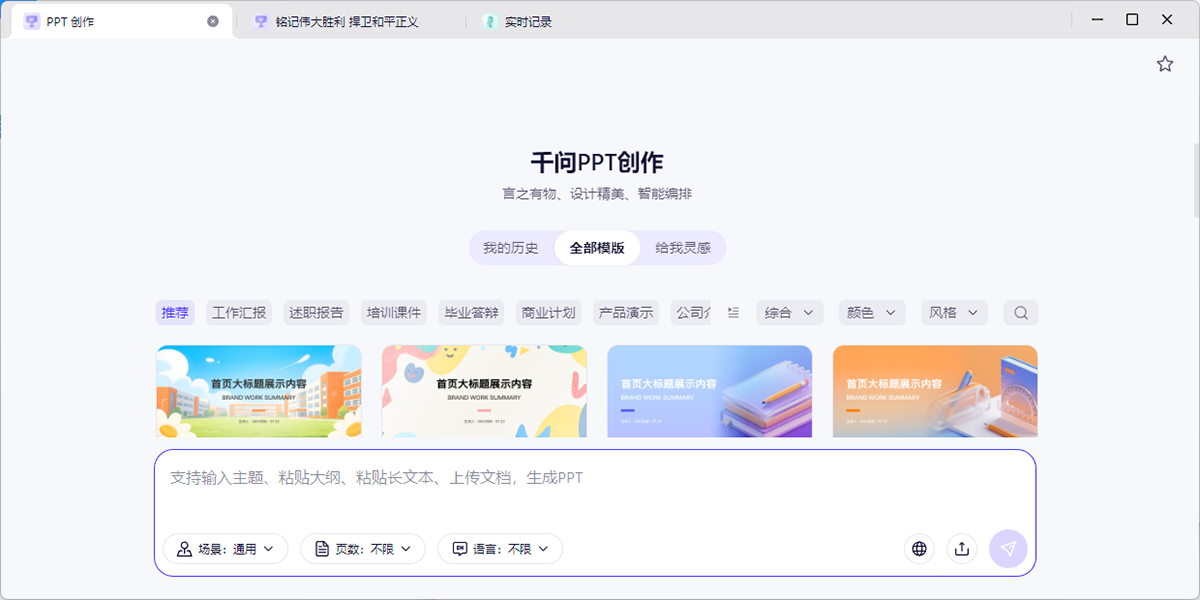Expand the category list icon
This screenshot has height=600, width=1200.
coord(733,313)
